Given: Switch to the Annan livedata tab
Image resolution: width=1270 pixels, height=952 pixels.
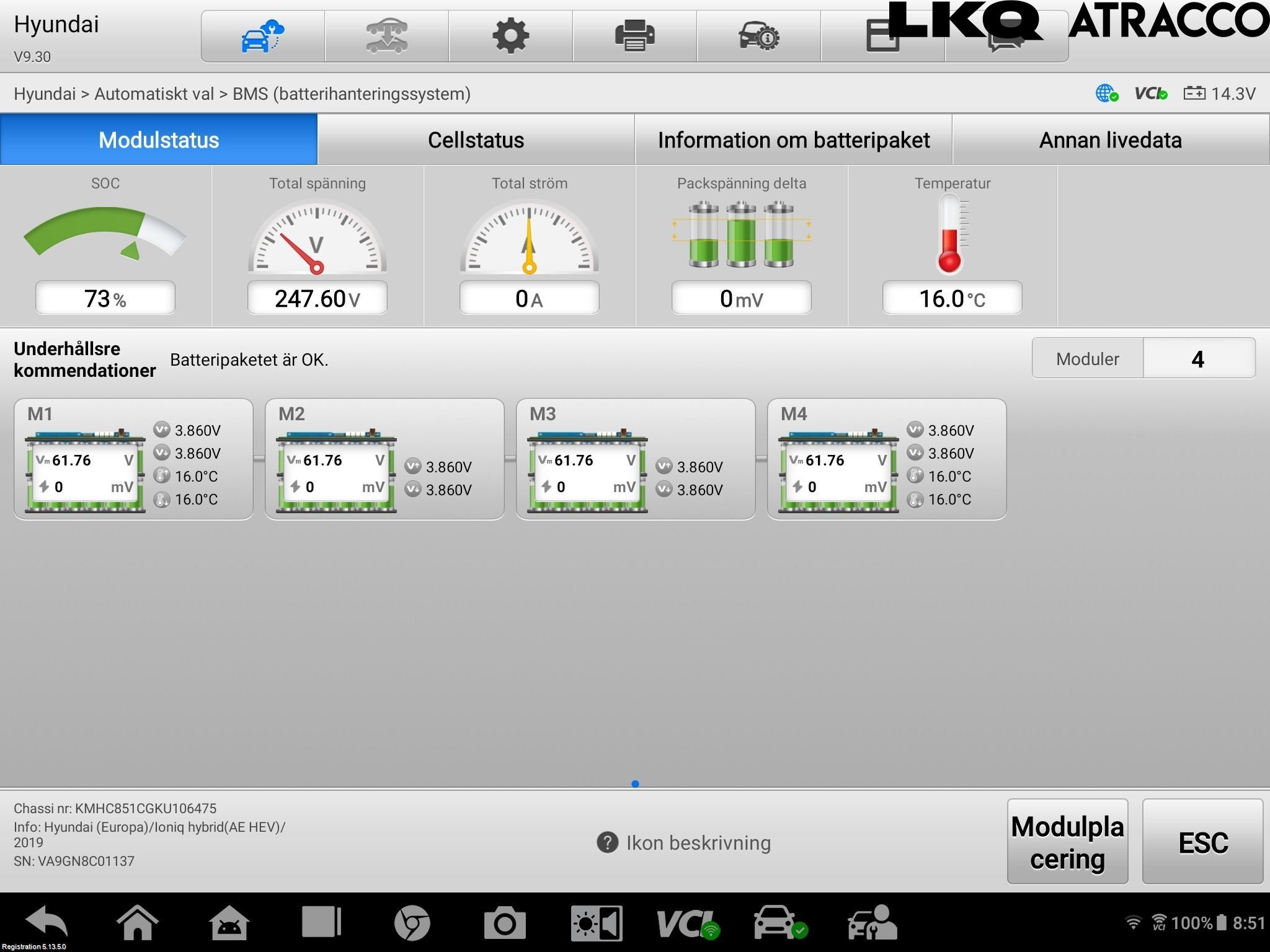Looking at the screenshot, I should [1111, 139].
